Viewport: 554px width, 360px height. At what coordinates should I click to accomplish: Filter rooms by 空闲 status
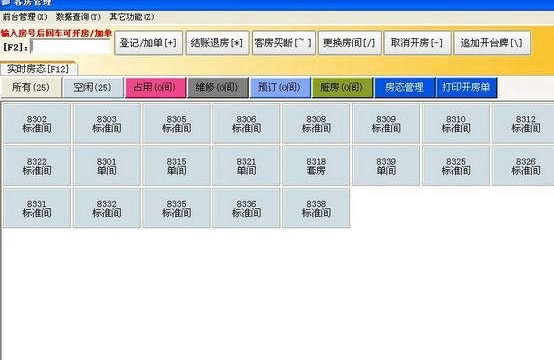(93, 88)
